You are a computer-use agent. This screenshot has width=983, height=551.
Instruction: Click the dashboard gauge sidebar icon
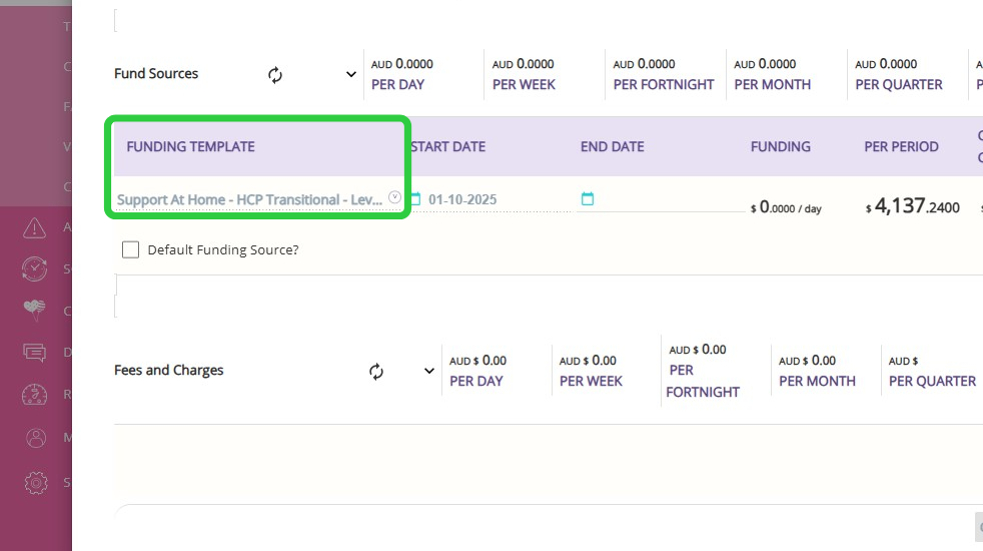tap(35, 394)
